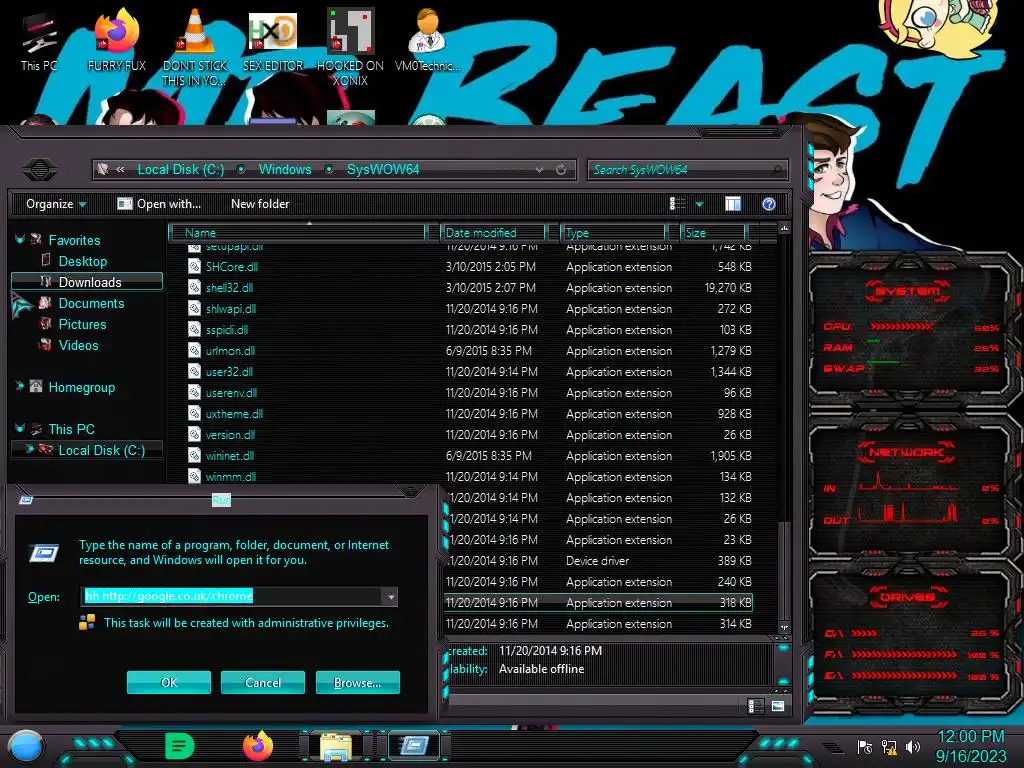Open the green notes taskbar app
The image size is (1024, 768).
[x=180, y=746]
